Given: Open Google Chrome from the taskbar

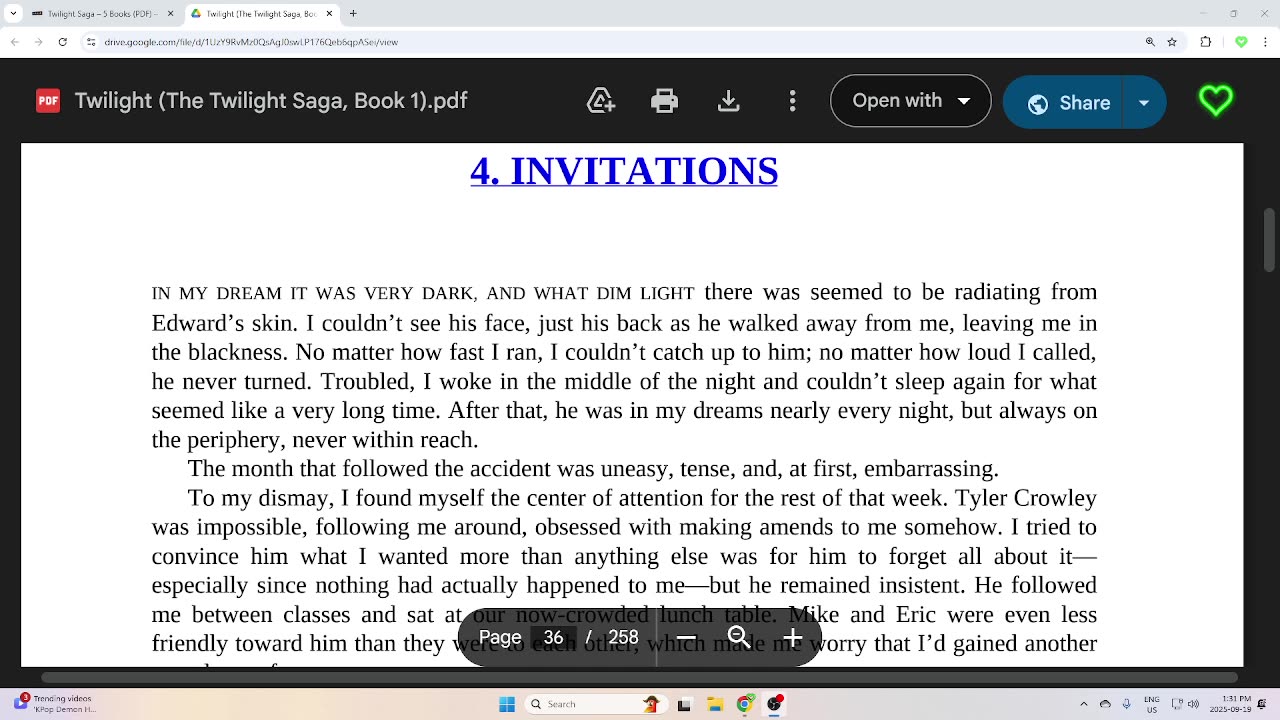Looking at the screenshot, I should [744, 704].
